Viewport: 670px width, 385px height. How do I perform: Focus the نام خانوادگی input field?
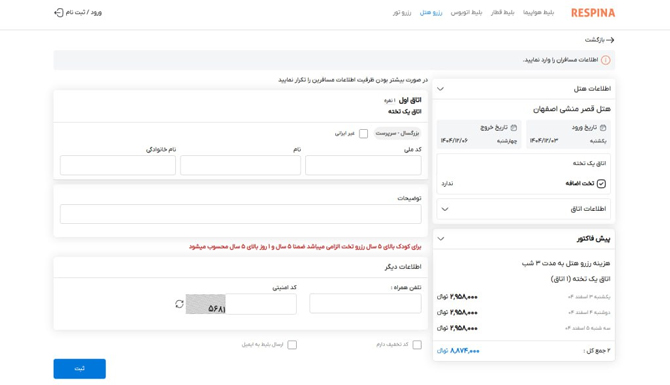118,165
